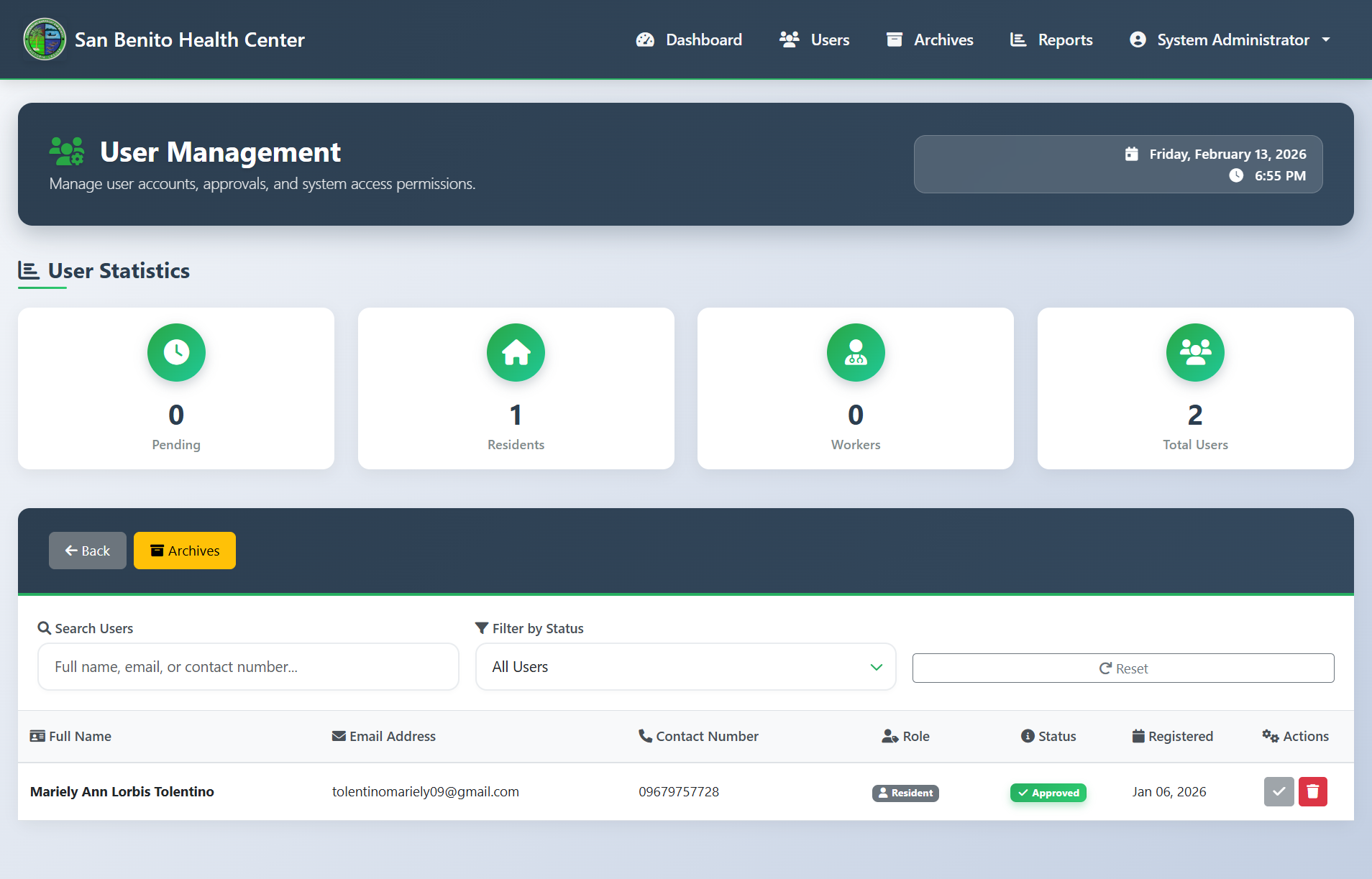Click the Reset button
1372x879 pixels.
click(x=1122, y=668)
